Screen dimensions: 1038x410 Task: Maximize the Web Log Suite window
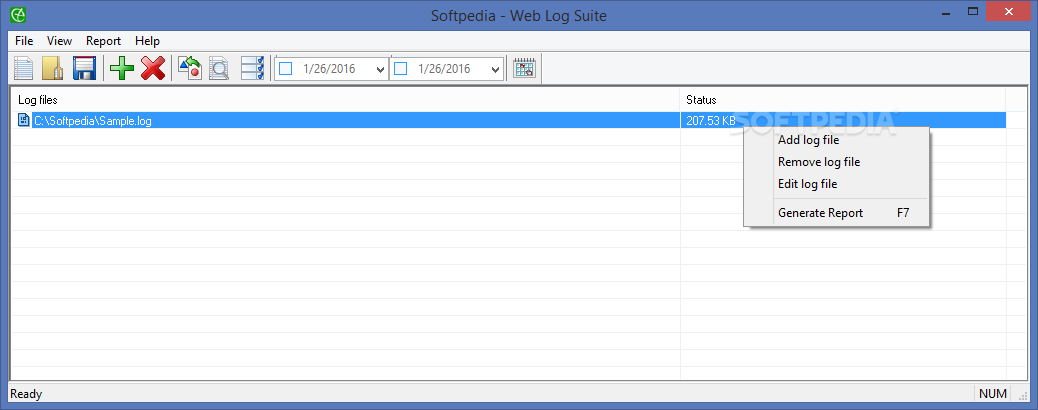pyautogui.click(x=973, y=11)
